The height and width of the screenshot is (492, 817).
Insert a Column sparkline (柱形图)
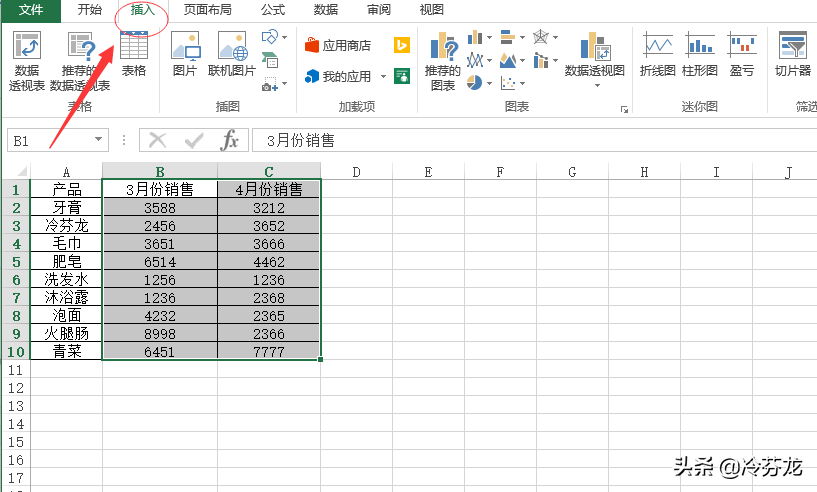point(700,55)
